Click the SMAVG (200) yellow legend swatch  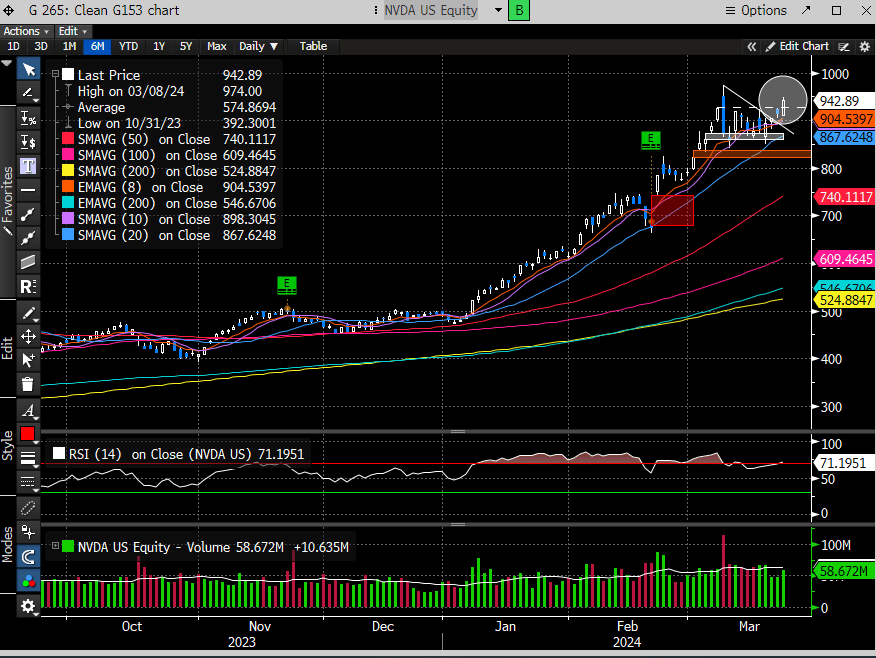(x=68, y=171)
